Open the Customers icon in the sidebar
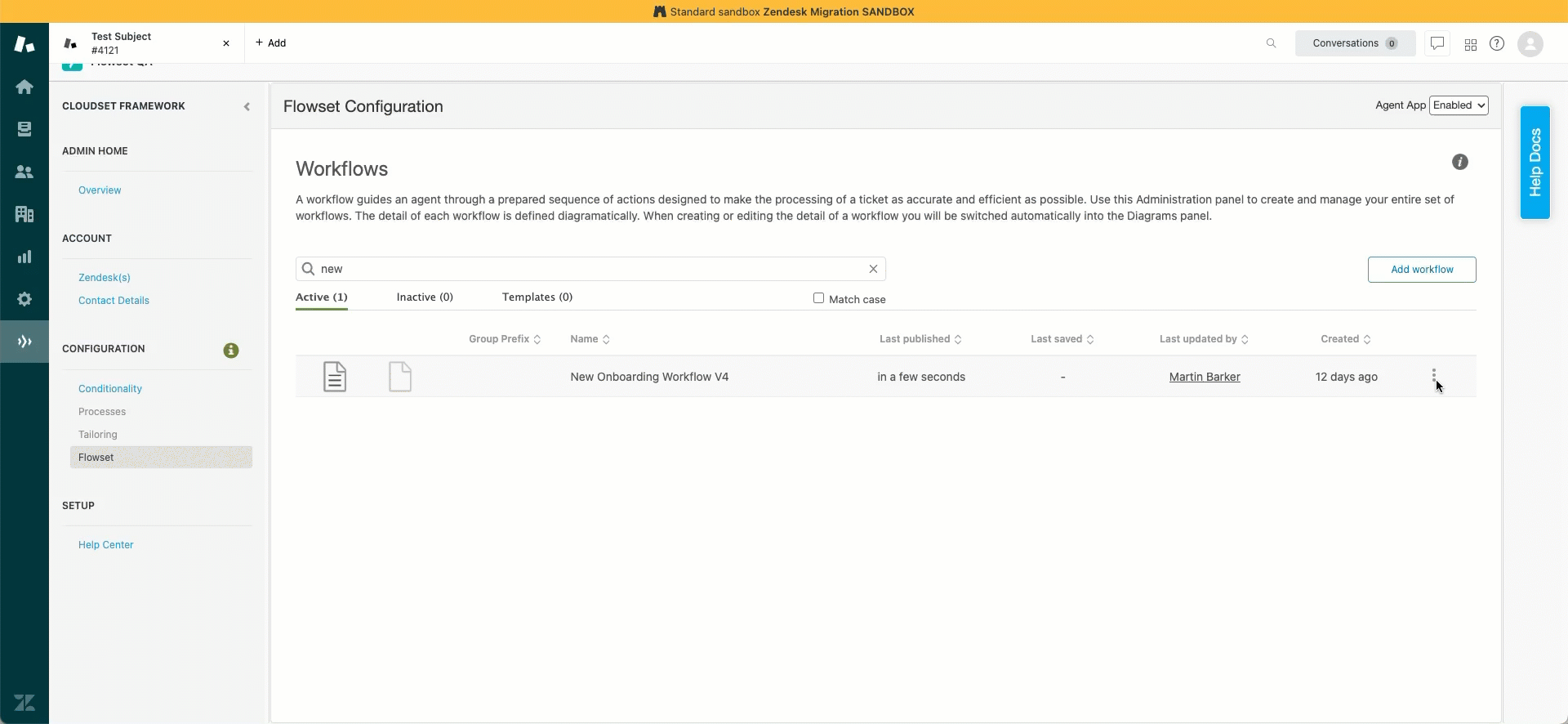The width and height of the screenshot is (1568, 724). coord(24,172)
